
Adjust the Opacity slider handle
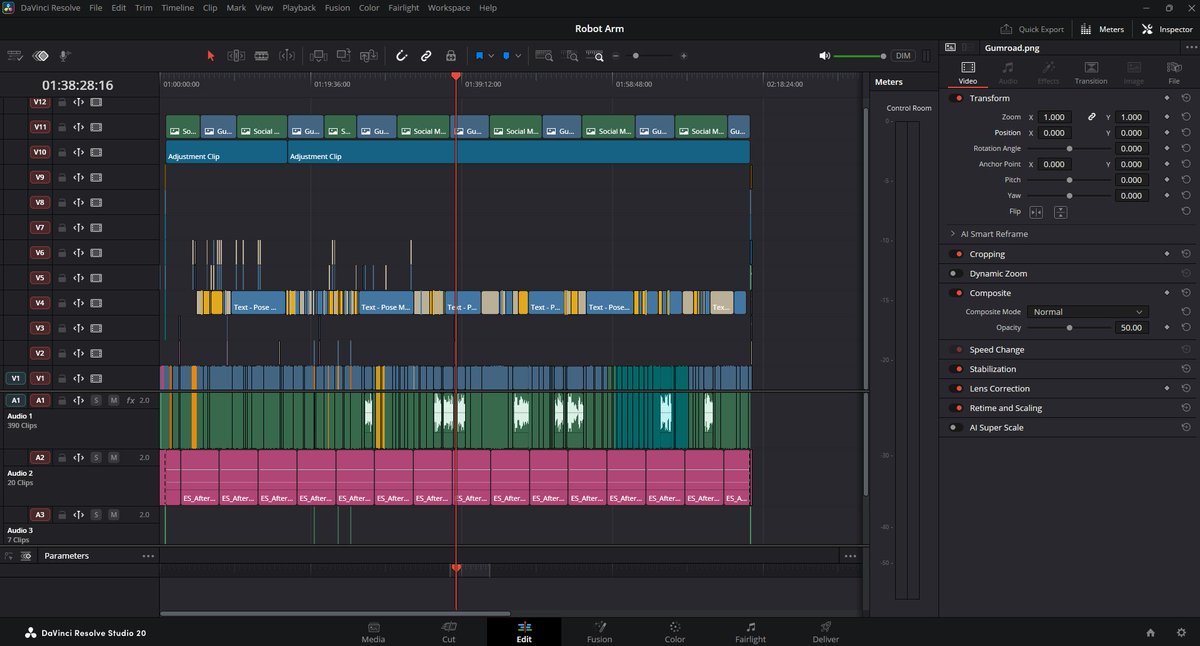click(x=1069, y=328)
